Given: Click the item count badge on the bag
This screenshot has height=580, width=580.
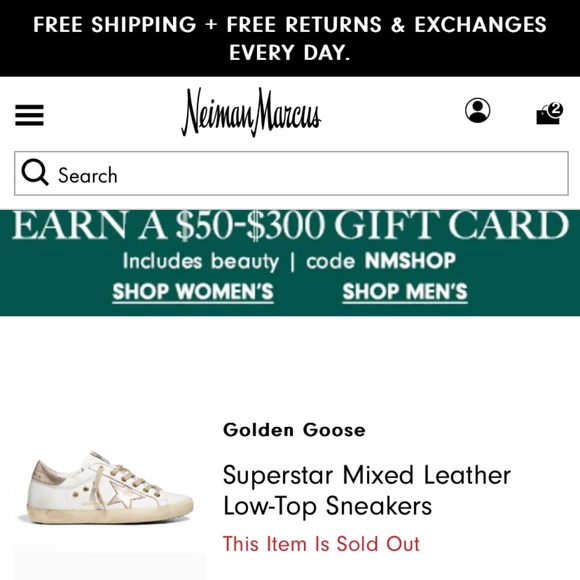Looking at the screenshot, I should (x=556, y=109).
